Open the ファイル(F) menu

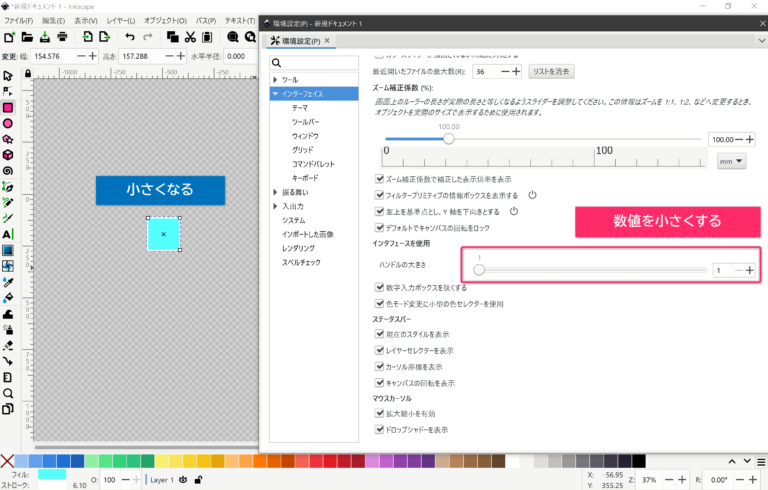19,21
